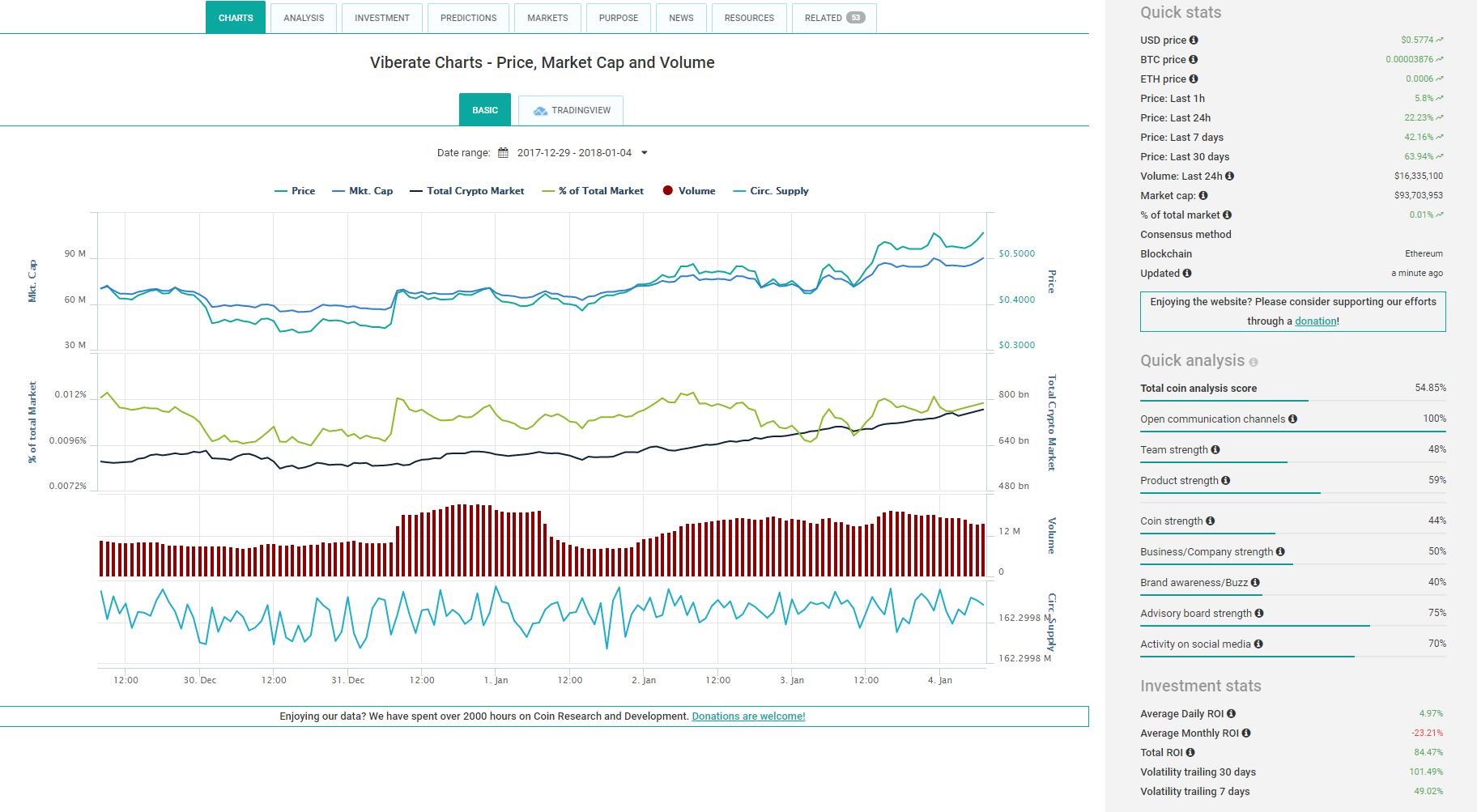1477x812 pixels.
Task: Switch to the TradingView chart button
Action: point(571,110)
